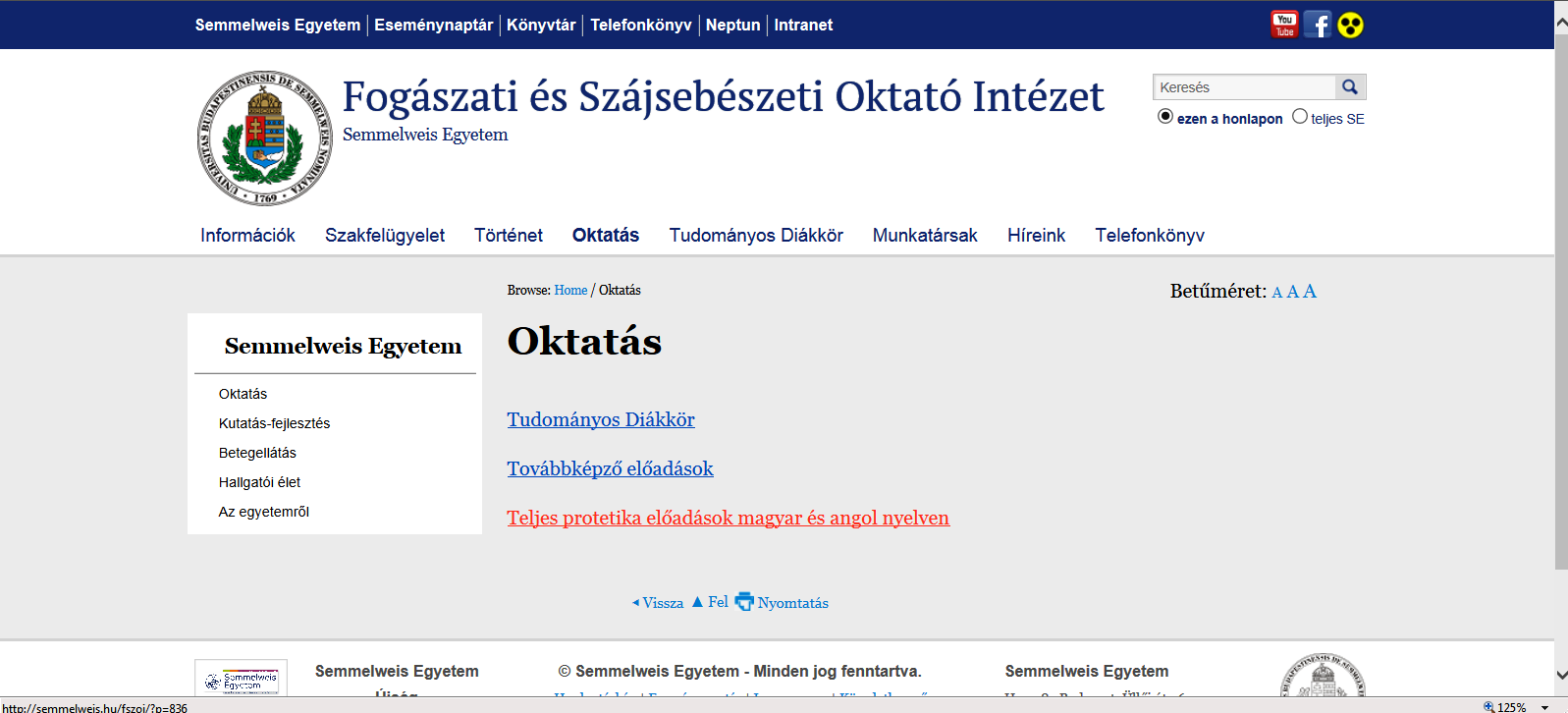Image resolution: width=1568 pixels, height=713 pixels.
Task: Click the Semmelweis Egyetem subtitle under title
Action: pos(425,135)
